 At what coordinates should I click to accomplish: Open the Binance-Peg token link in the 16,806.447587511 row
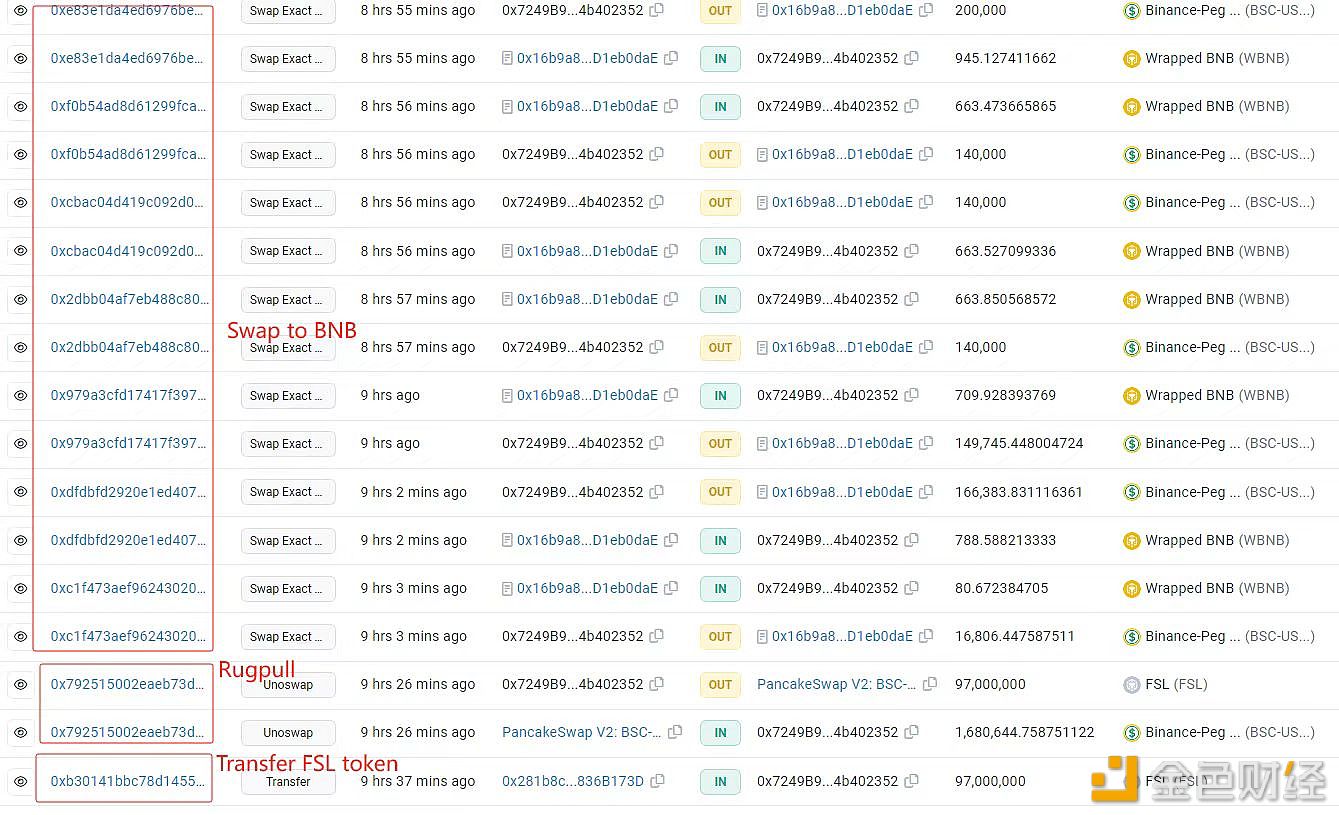tap(1230, 637)
